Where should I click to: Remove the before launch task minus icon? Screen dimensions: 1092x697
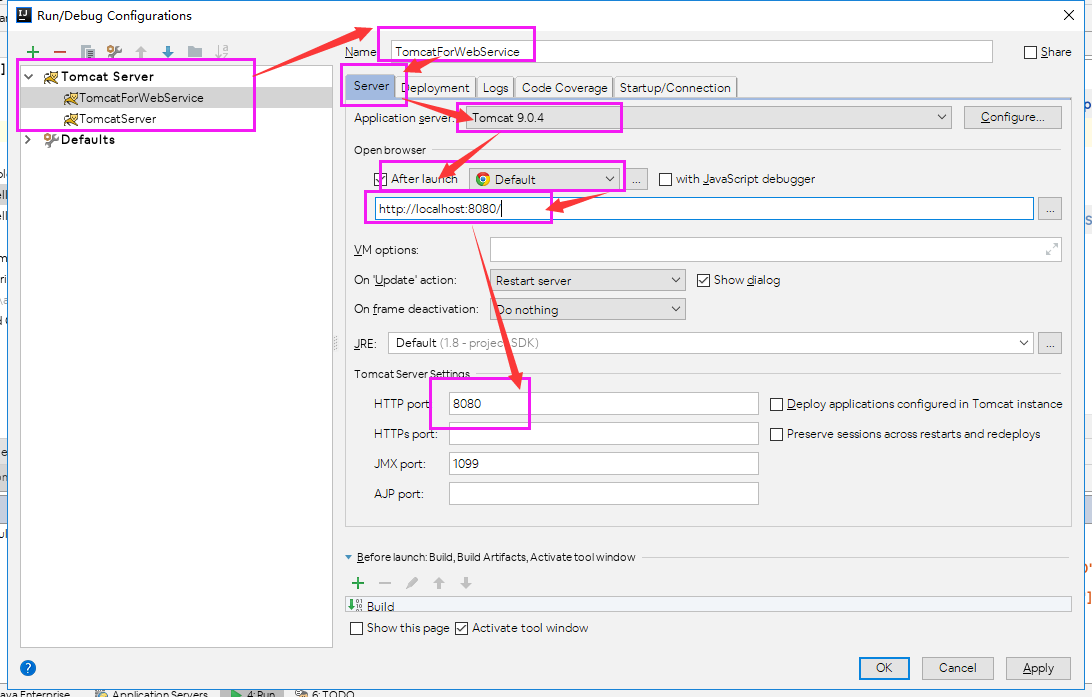click(x=385, y=583)
